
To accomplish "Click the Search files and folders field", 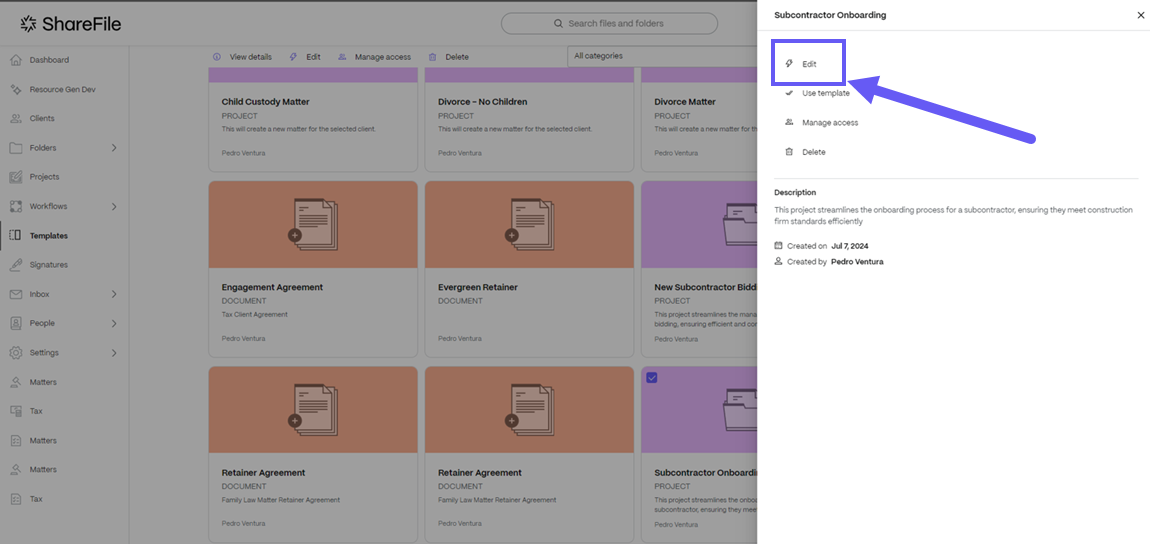I will [609, 23].
